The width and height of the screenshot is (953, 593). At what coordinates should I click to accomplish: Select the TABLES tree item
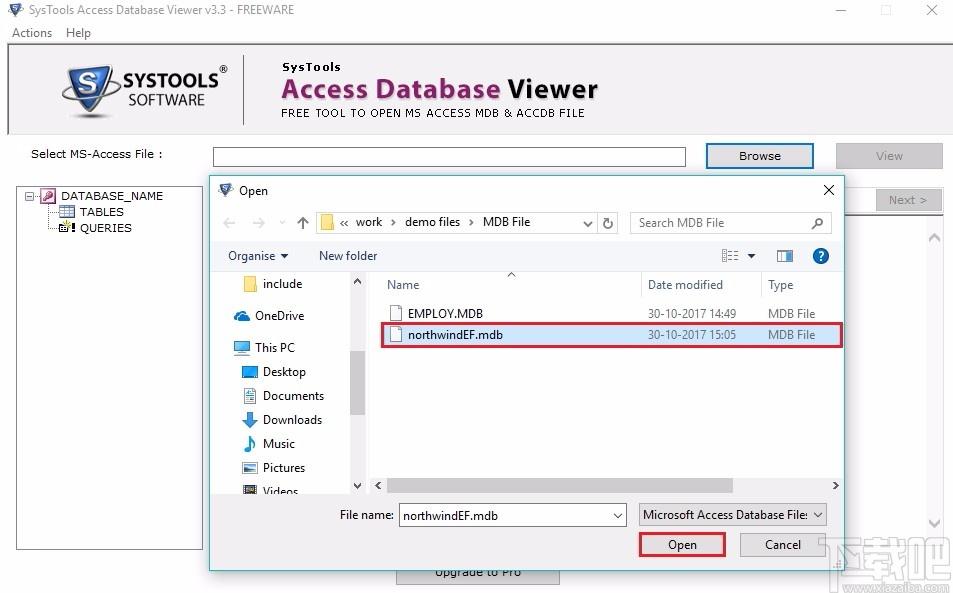tap(101, 211)
